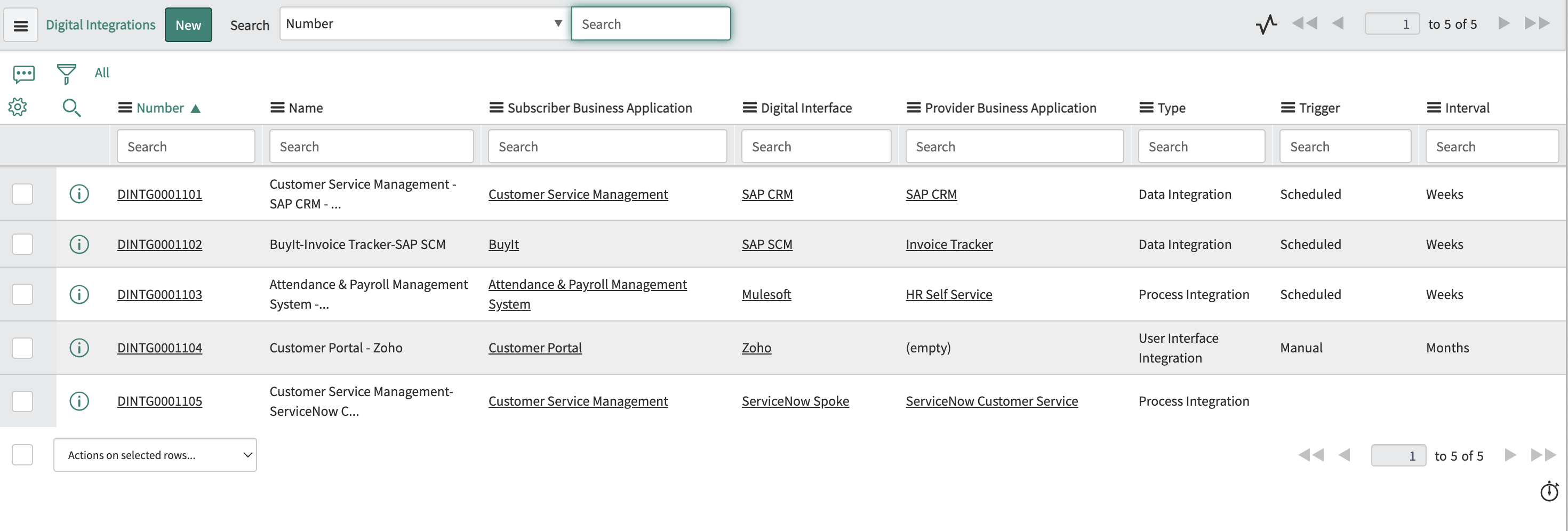Screen dimensions: 1568x531
Task: Open the navigation hamburger menu
Action: (20, 25)
